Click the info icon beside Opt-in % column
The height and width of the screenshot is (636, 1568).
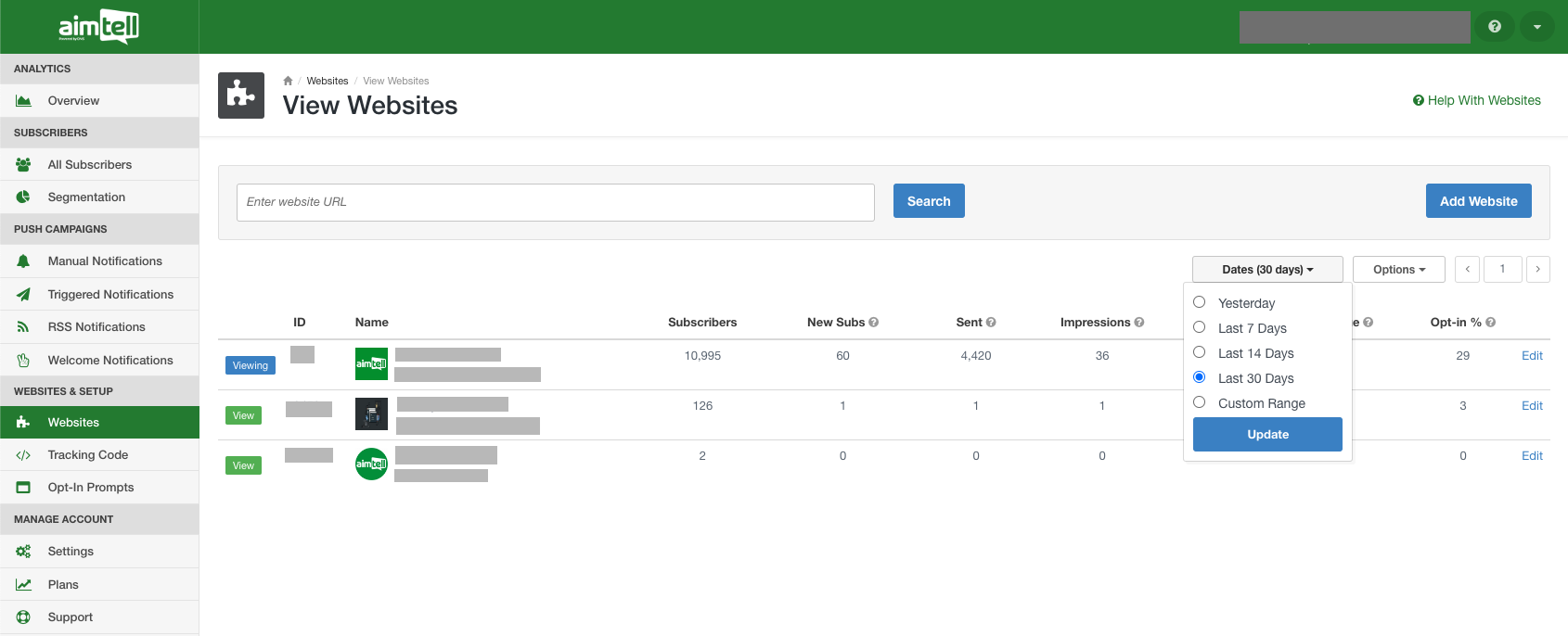[x=1490, y=323]
